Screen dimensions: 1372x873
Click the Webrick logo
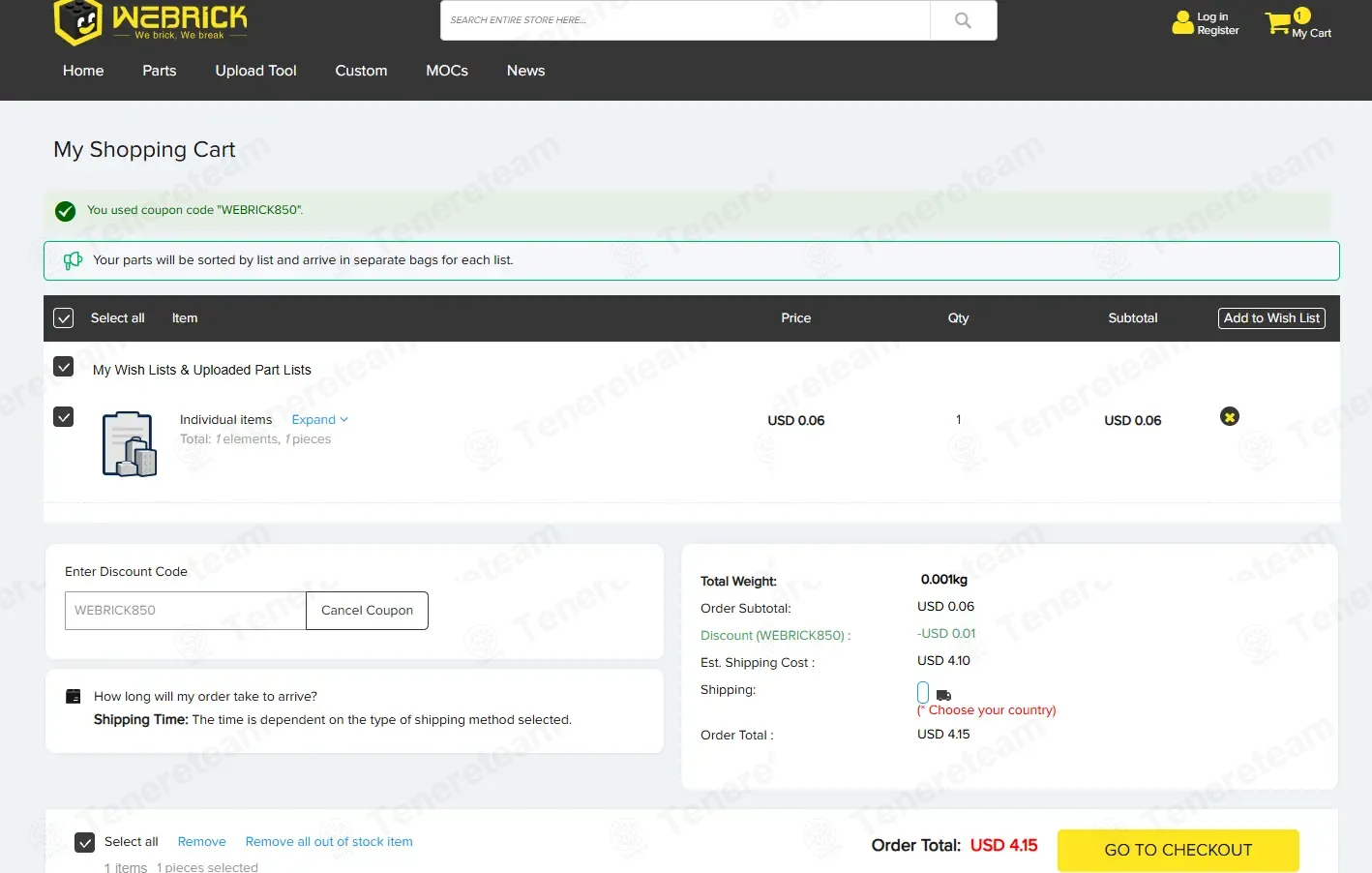pos(151,21)
